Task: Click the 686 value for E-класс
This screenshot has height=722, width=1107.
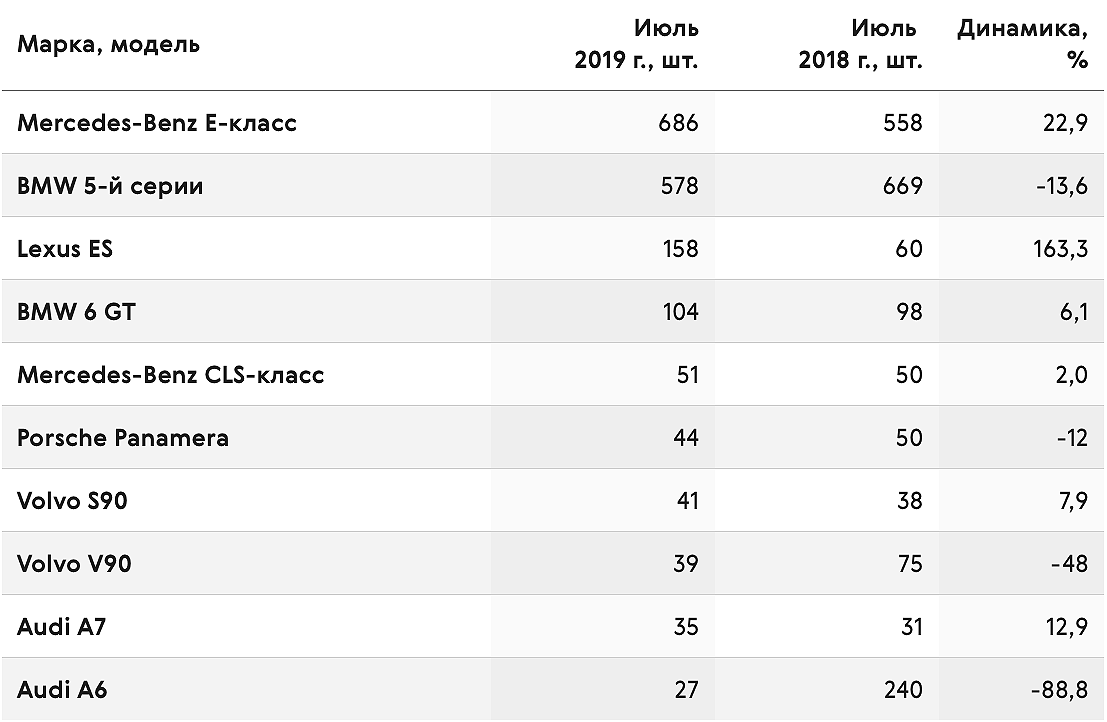Action: pyautogui.click(x=678, y=124)
